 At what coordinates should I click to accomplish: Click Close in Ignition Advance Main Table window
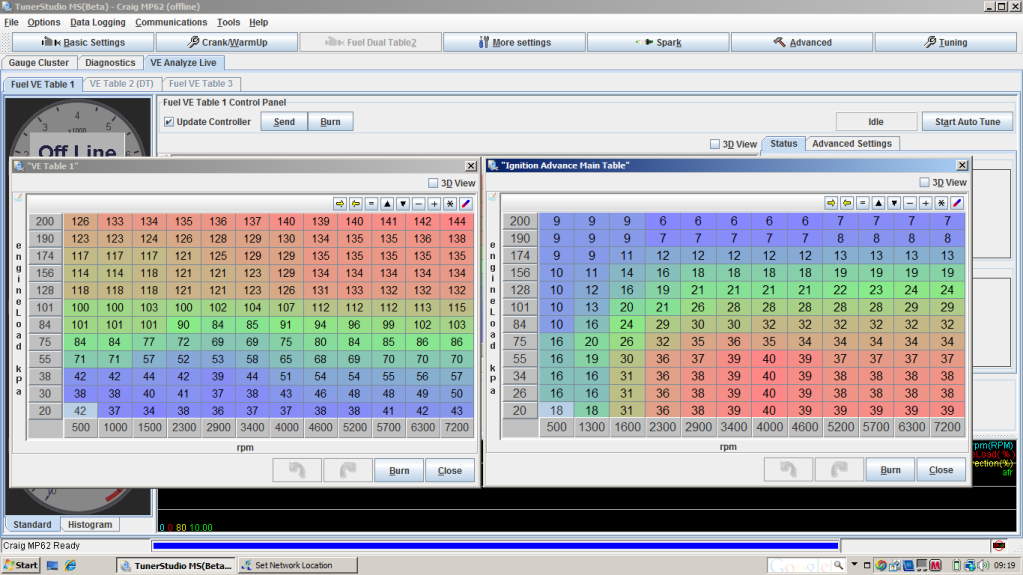[941, 469]
